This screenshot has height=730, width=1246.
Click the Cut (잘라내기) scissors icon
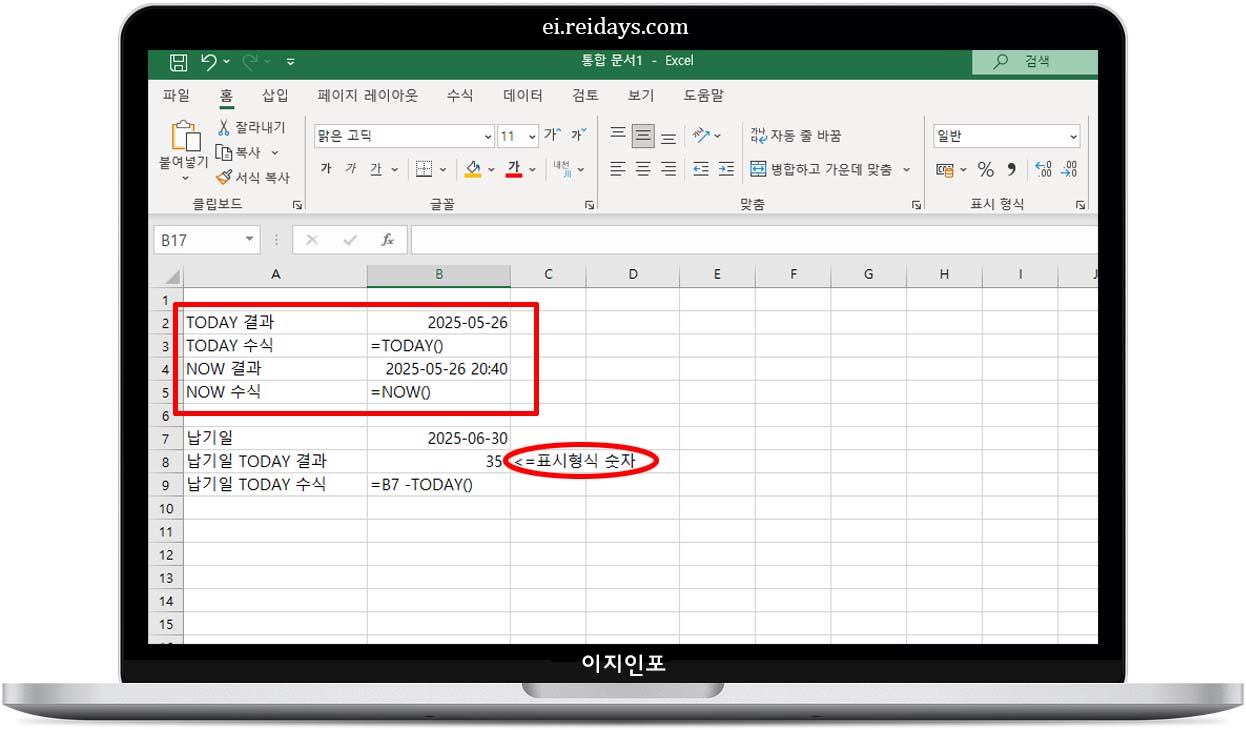(x=224, y=126)
